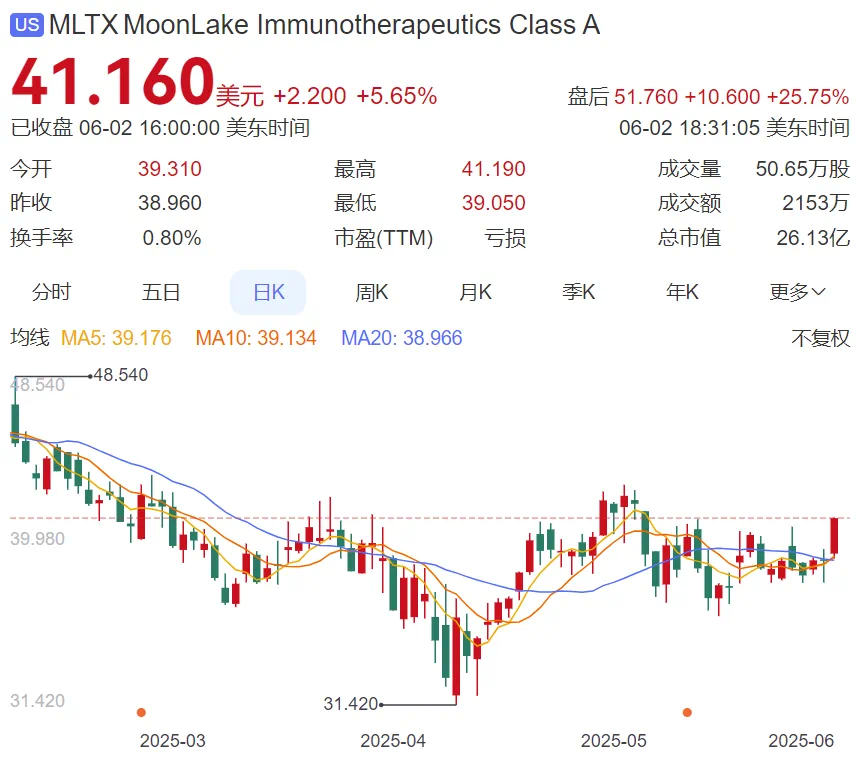Click the MA10: 39.134 indicator

tap(256, 338)
